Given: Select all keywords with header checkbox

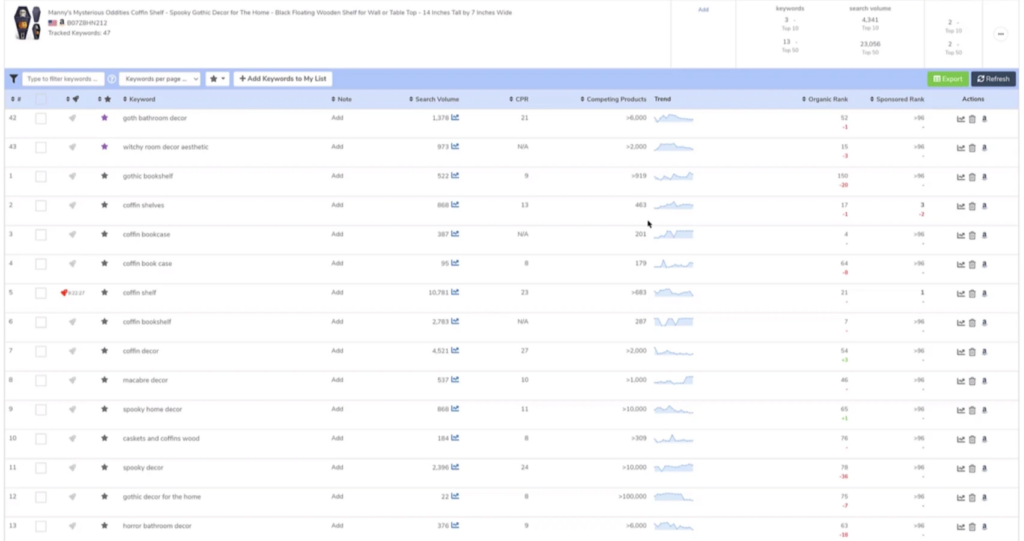Looking at the screenshot, I should [41, 99].
